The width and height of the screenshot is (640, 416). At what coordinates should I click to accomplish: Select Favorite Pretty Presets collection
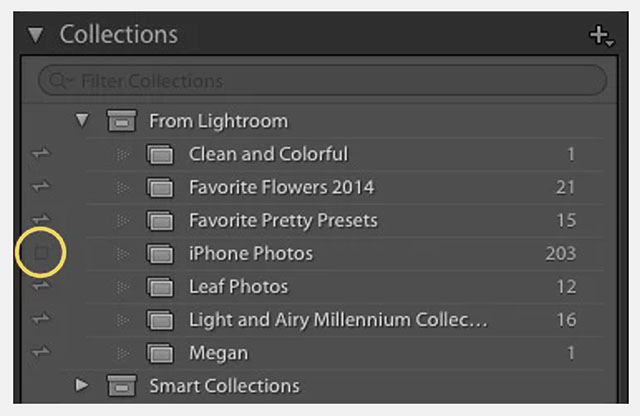pyautogui.click(x=283, y=221)
